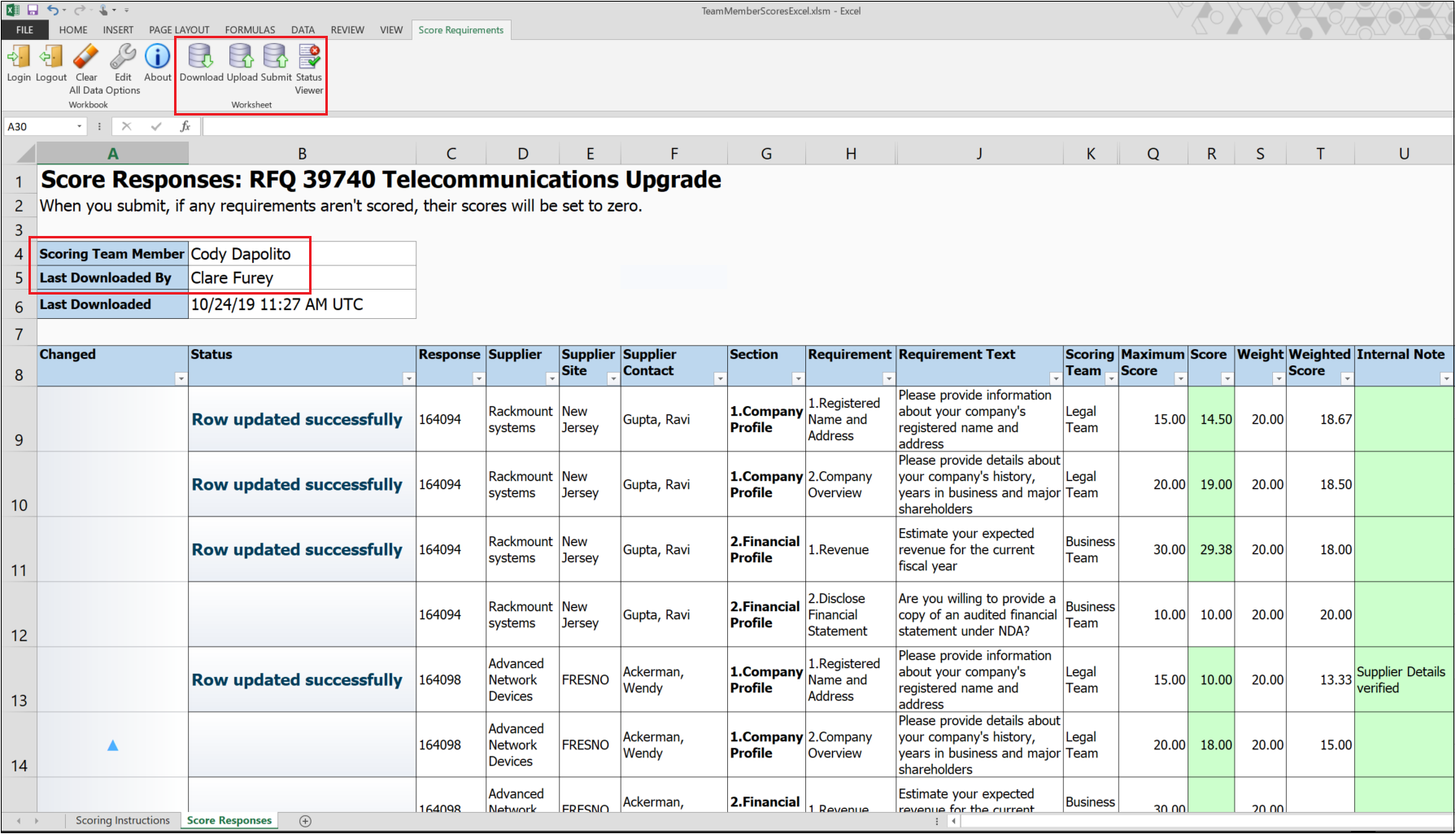
Task: Select the Score Requirements ribbon tab
Action: 461,30
